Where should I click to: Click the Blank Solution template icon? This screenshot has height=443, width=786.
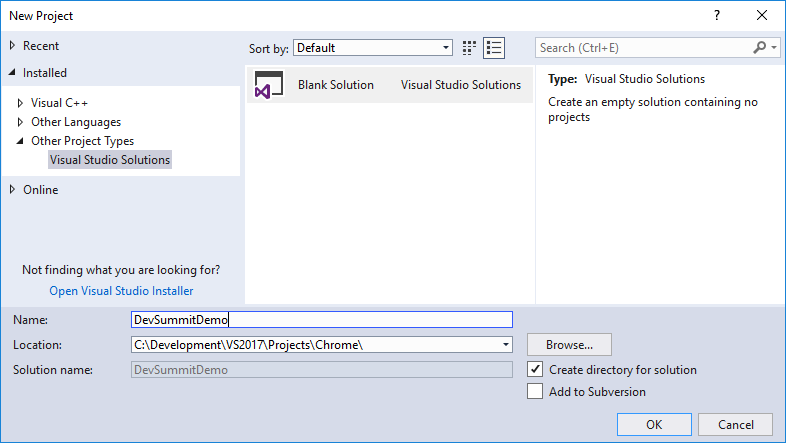pos(269,85)
